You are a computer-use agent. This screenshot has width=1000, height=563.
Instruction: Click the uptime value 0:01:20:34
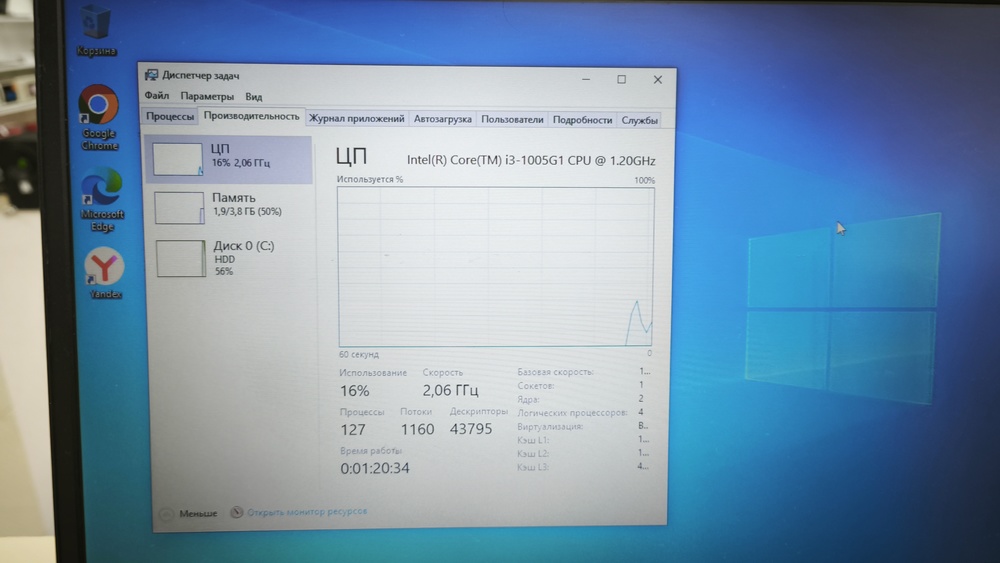(374, 468)
